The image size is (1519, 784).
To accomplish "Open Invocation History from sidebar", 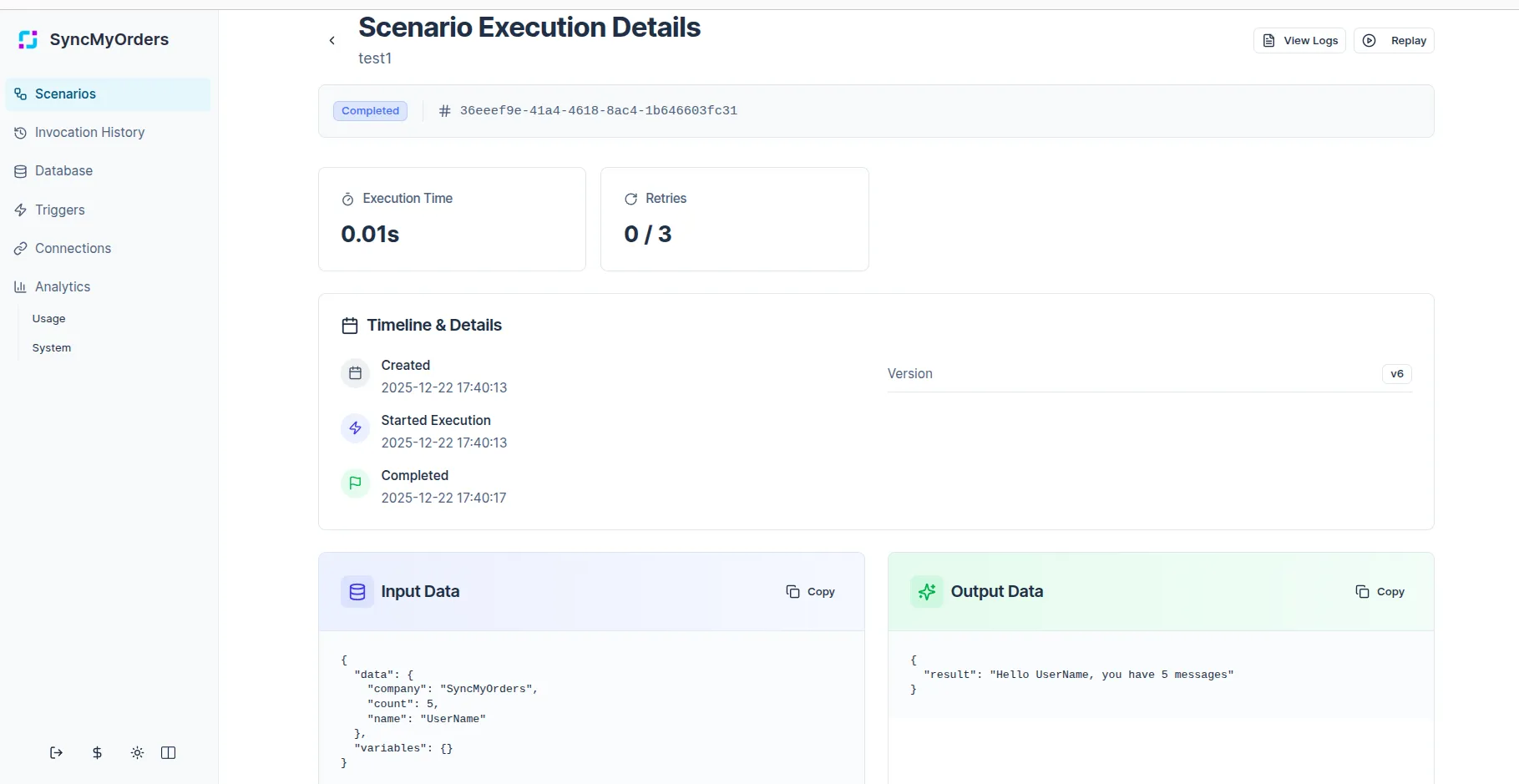I will pyautogui.click(x=89, y=133).
